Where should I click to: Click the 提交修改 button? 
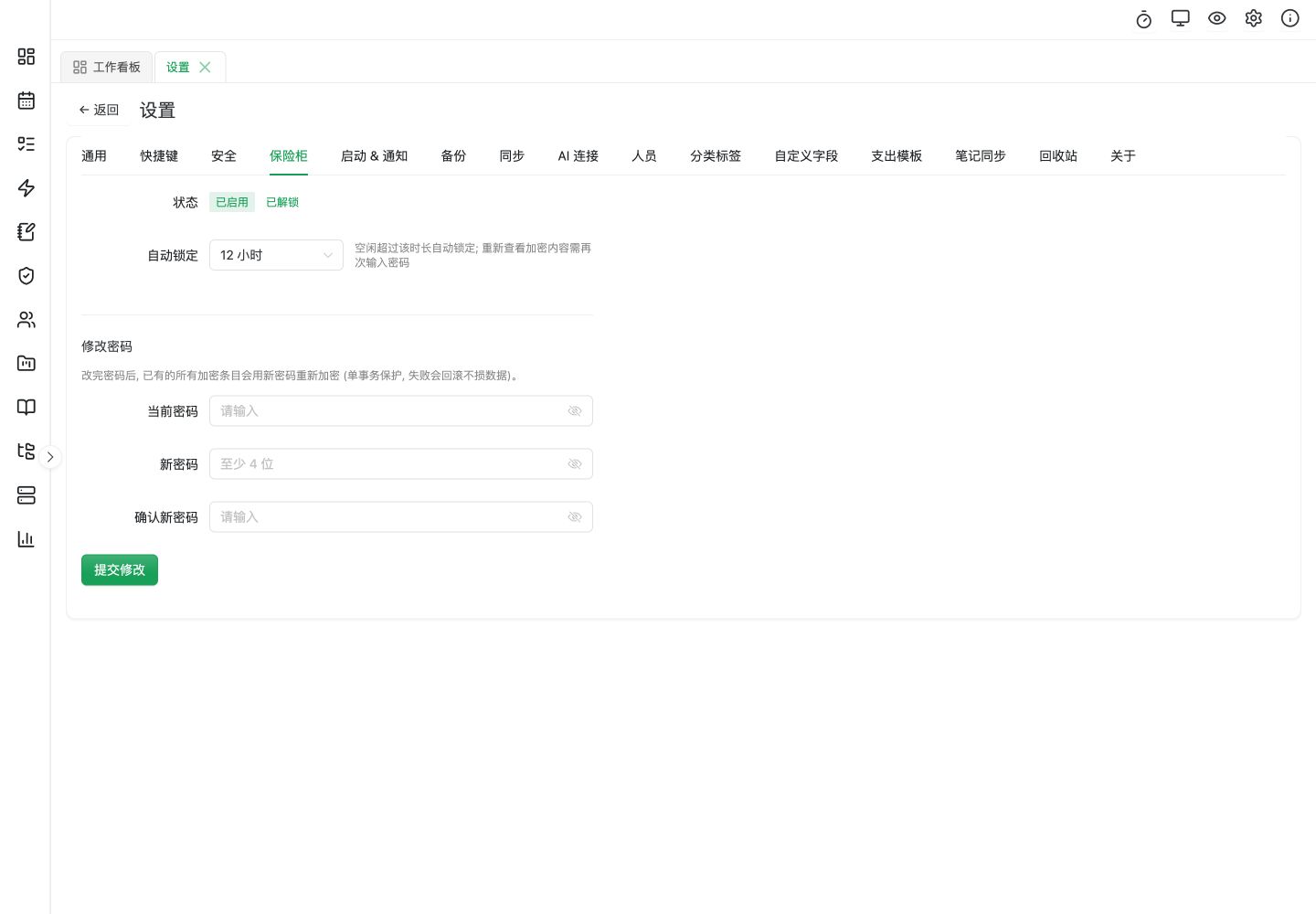120,569
